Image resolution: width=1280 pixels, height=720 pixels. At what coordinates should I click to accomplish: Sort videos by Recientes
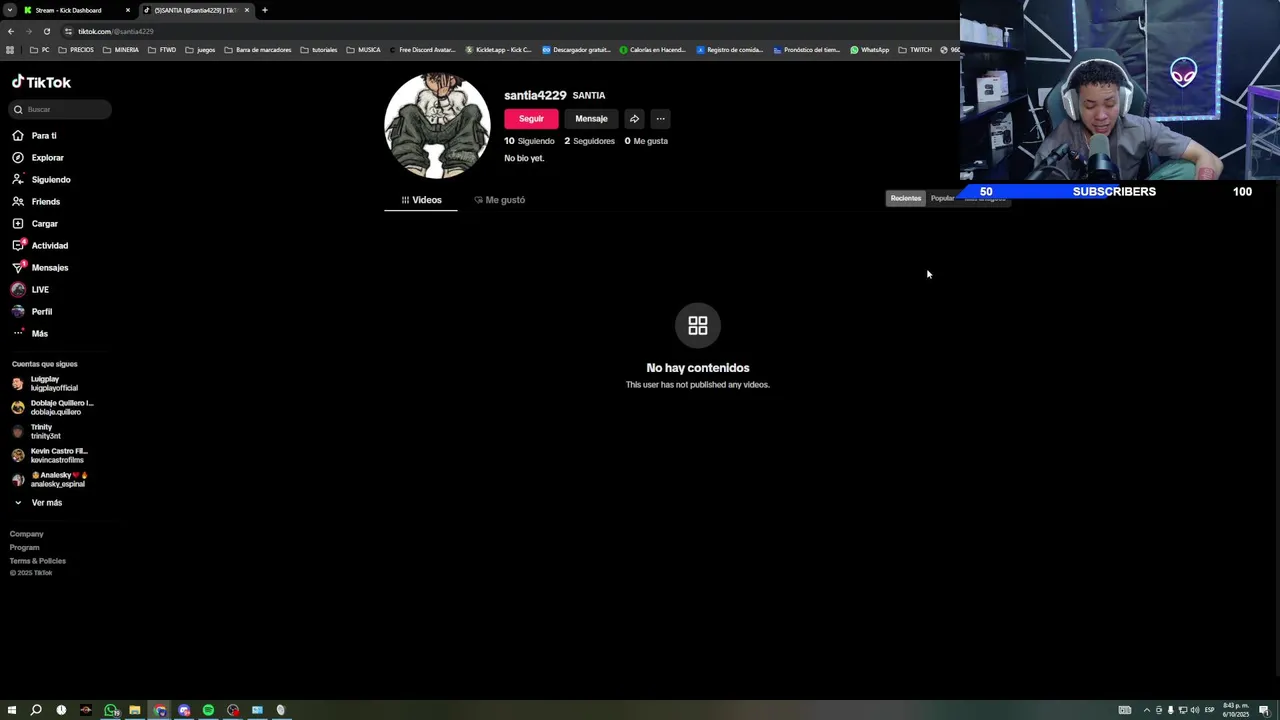pyautogui.click(x=906, y=198)
